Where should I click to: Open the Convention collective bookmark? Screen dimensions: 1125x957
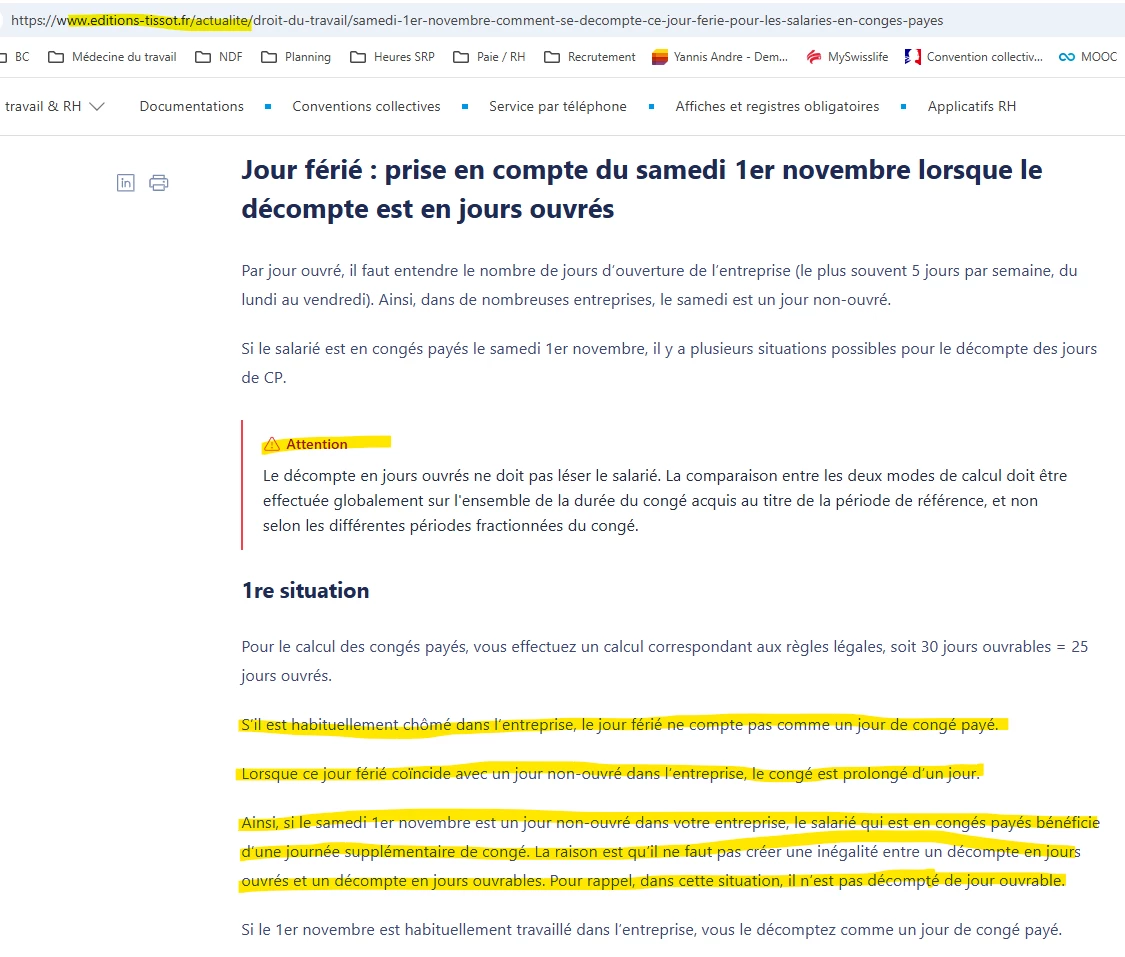(x=974, y=57)
